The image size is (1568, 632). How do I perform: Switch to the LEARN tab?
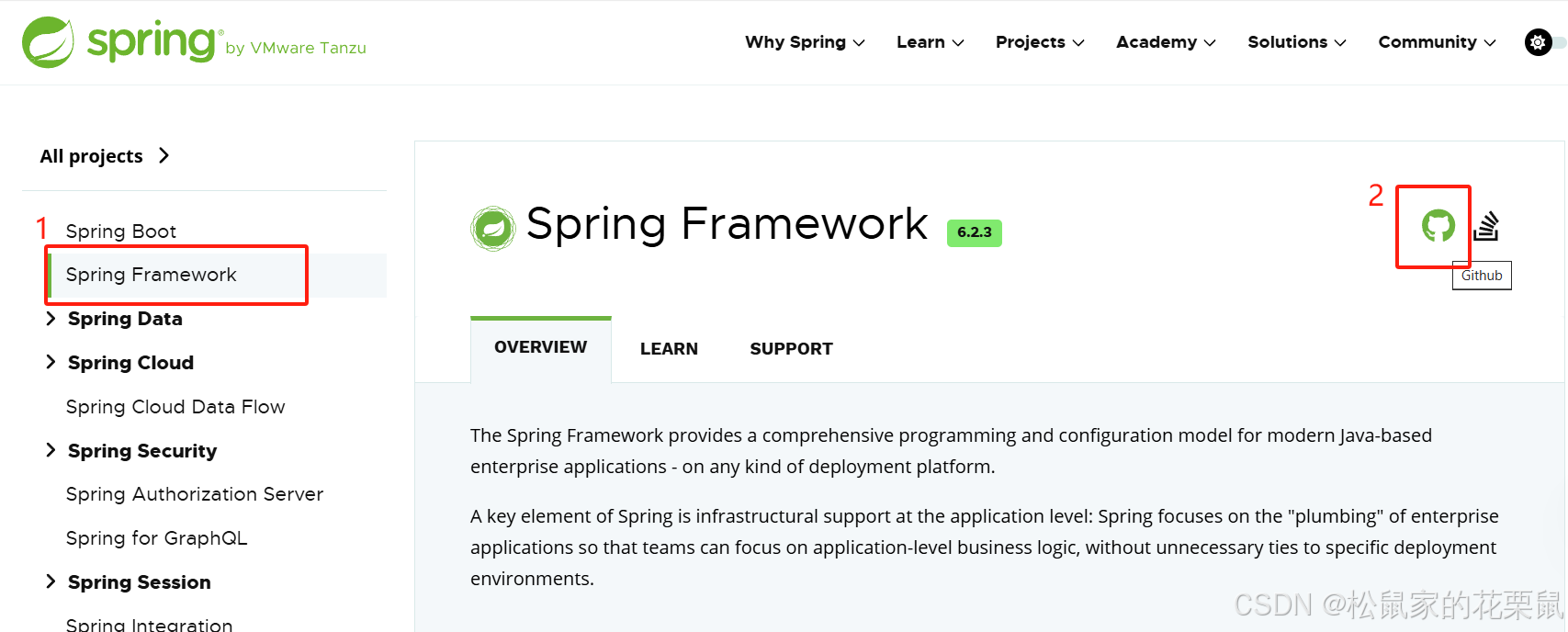tap(669, 349)
